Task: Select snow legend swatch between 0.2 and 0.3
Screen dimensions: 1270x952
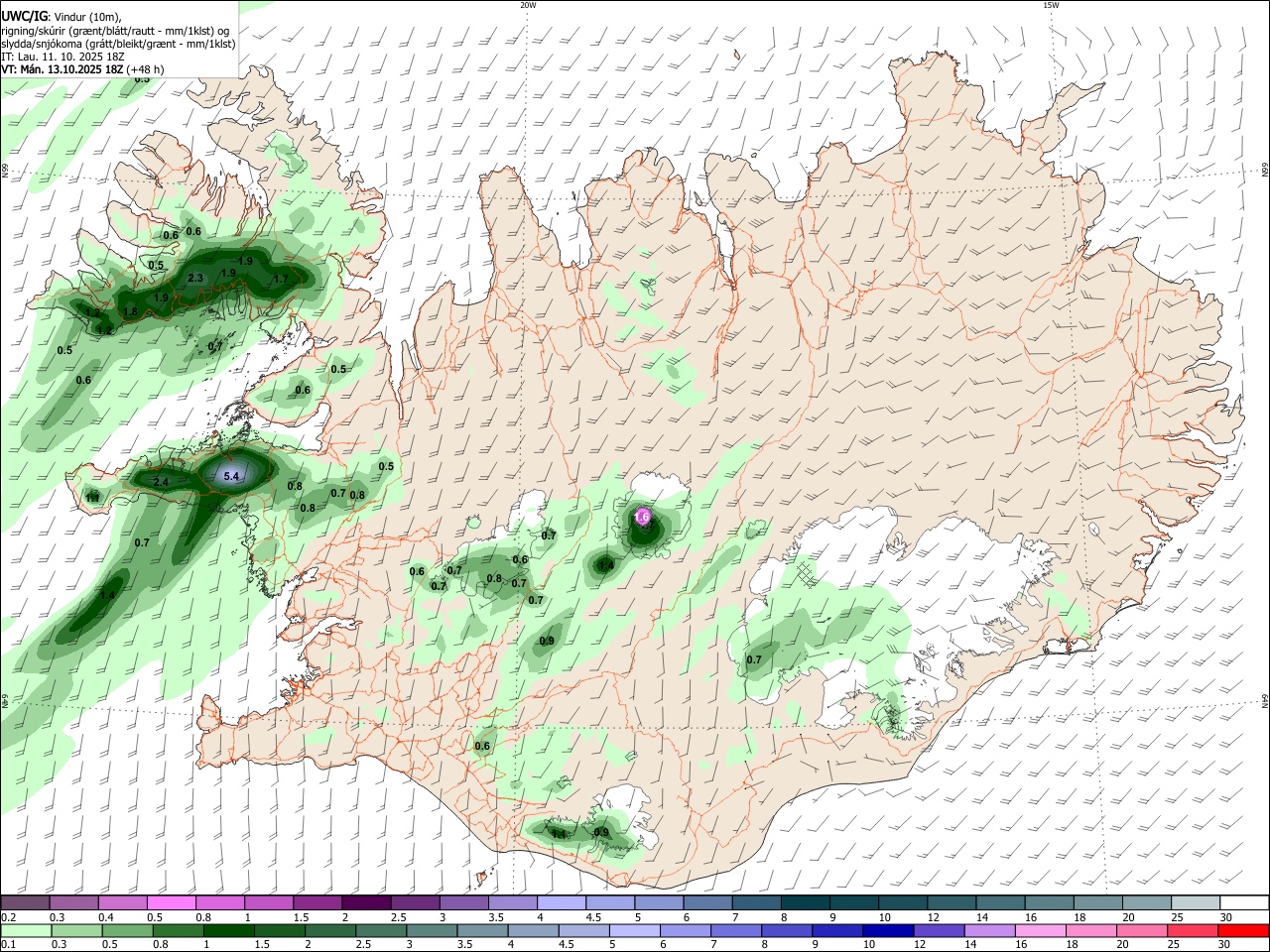Action: tap(25, 903)
